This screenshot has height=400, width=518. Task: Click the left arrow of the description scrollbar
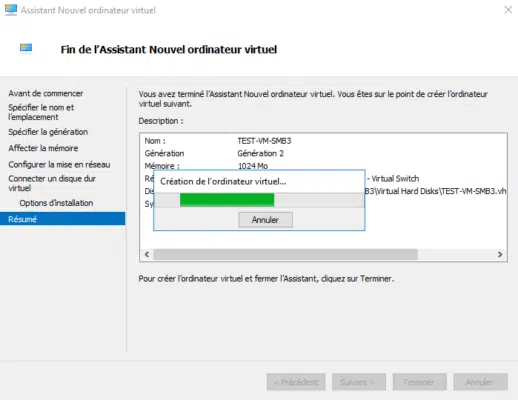coord(147,254)
